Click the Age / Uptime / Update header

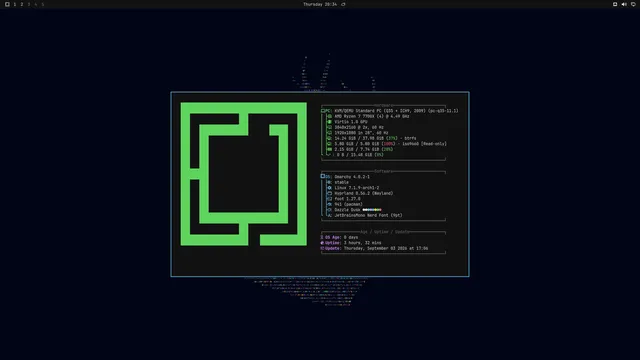[385, 232]
